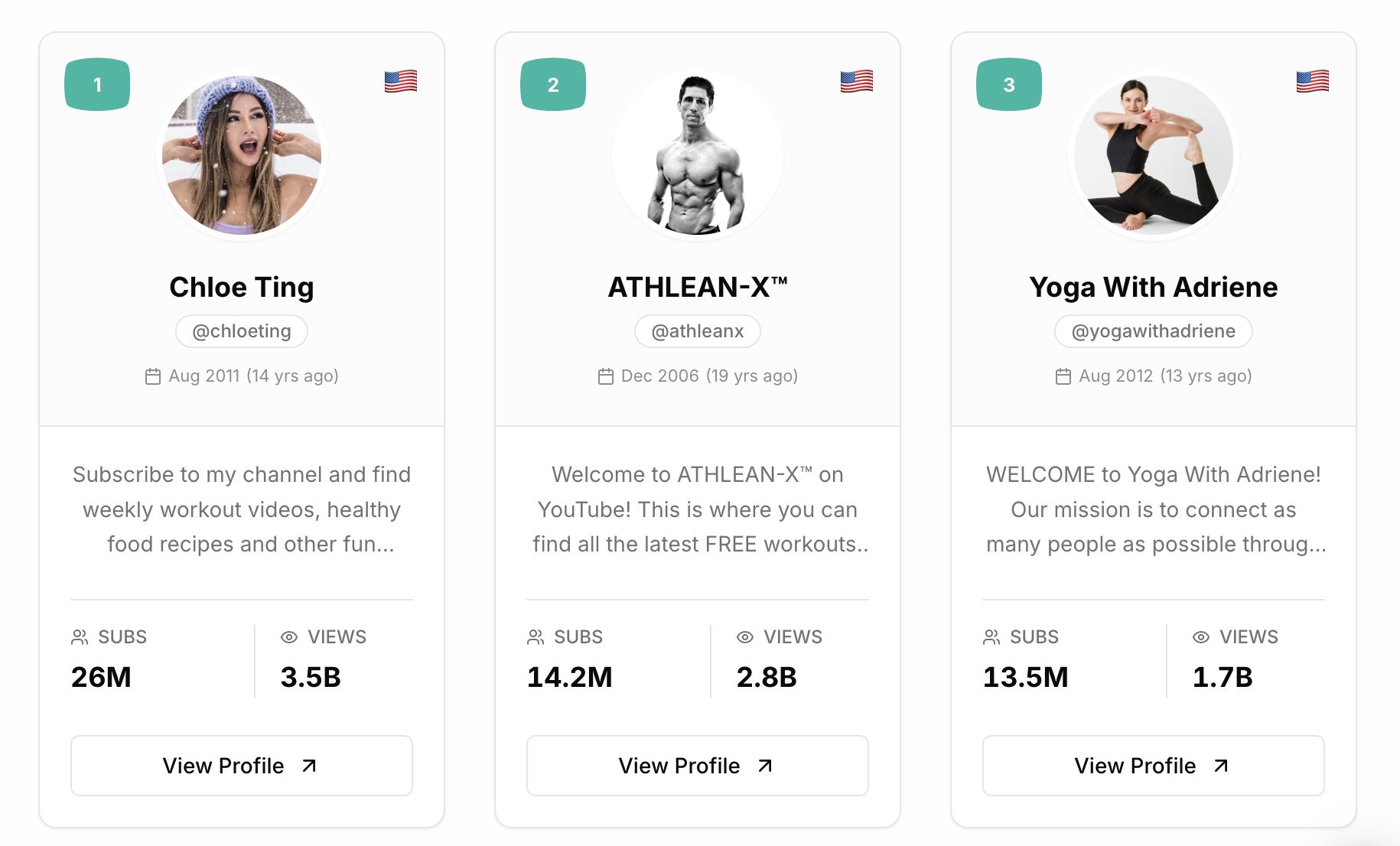The height and width of the screenshot is (846, 1400).
Task: Click the arrow icon in ATHLEAN-X View Profile button
Action: [763, 766]
